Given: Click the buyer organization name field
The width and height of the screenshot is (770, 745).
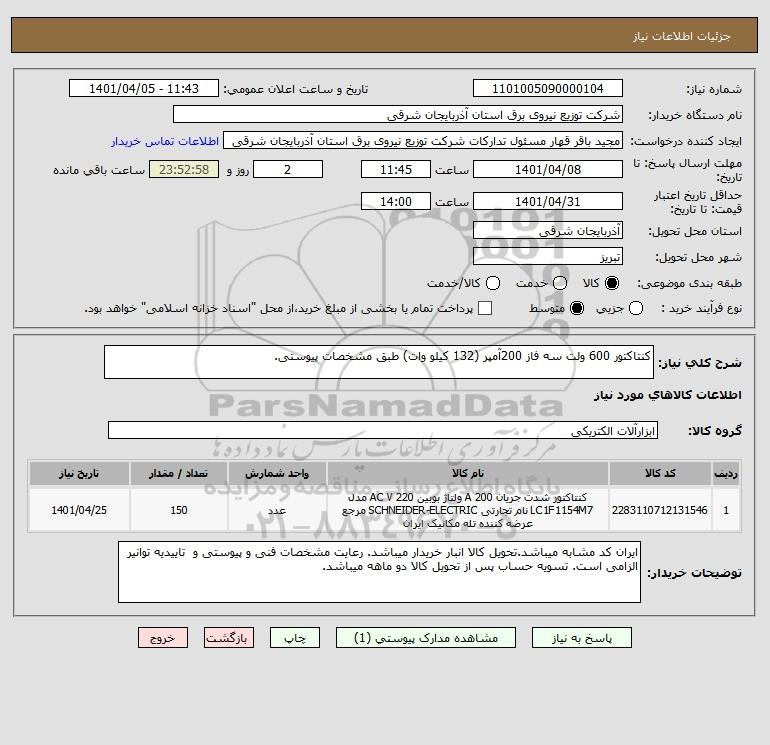Looking at the screenshot, I should tap(398, 114).
